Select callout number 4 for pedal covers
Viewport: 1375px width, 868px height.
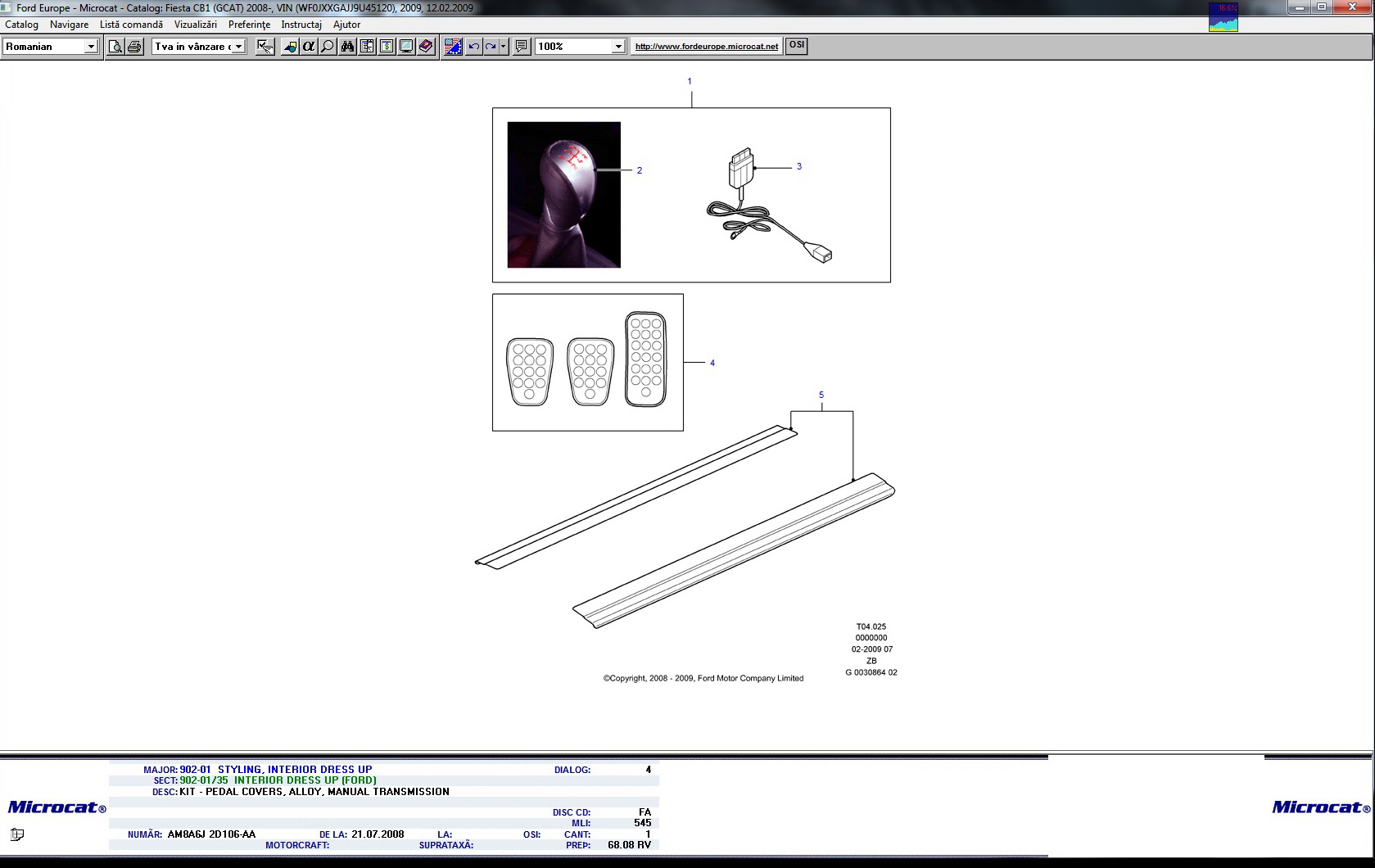(x=712, y=363)
